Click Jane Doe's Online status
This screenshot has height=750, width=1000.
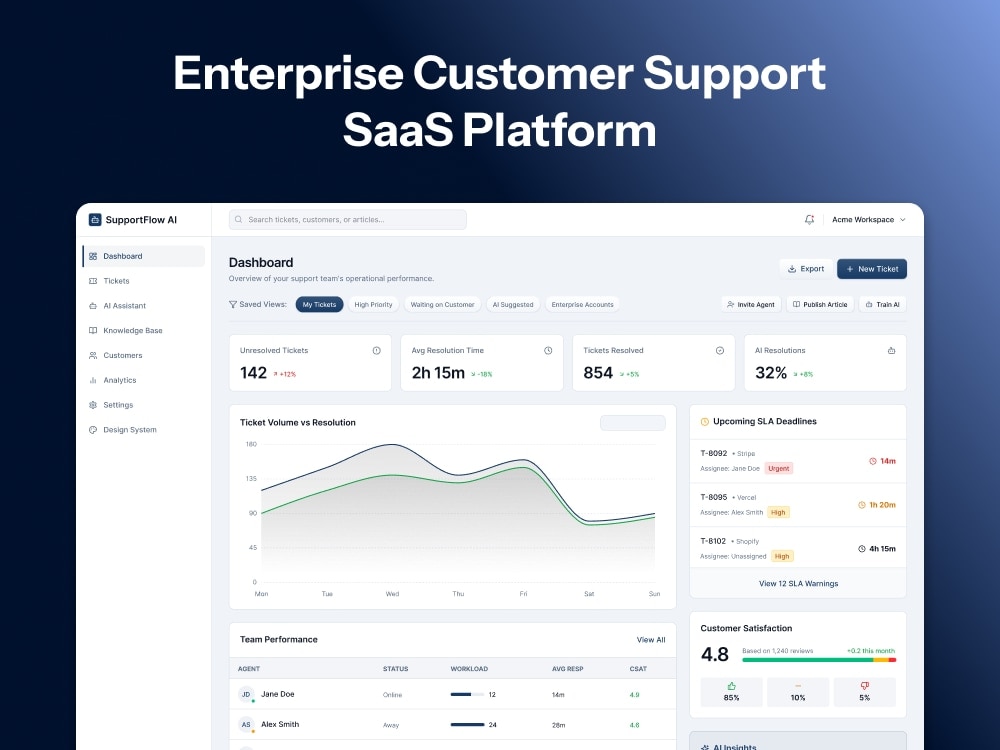(392, 695)
